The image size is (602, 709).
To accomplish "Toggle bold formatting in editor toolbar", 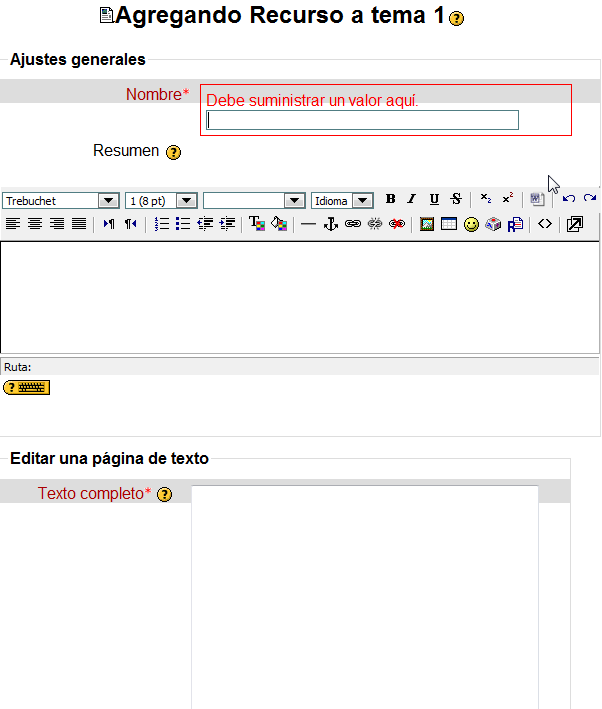I will [390, 199].
